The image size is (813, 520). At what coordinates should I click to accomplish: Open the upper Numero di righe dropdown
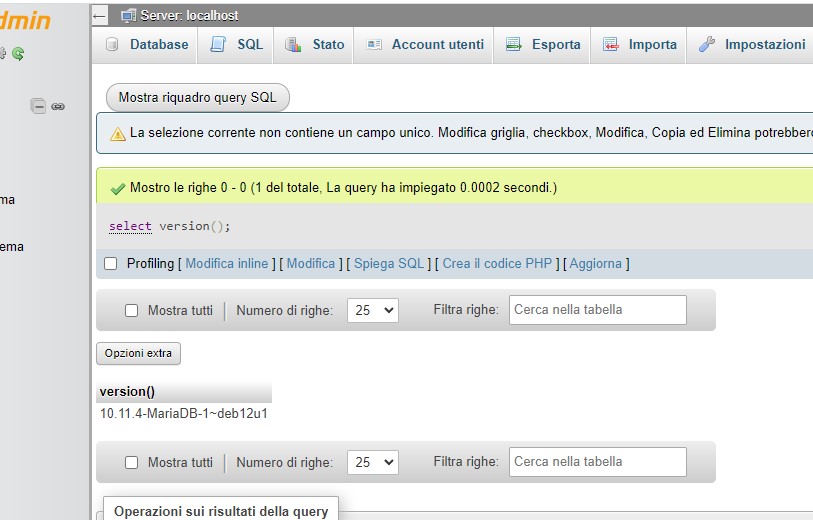(372, 311)
